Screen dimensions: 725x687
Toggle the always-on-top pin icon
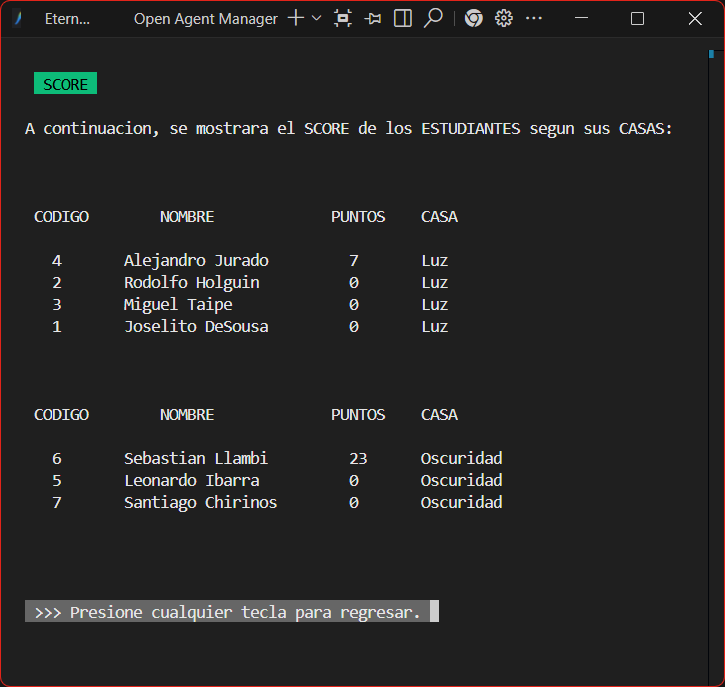pyautogui.click(x=373, y=18)
